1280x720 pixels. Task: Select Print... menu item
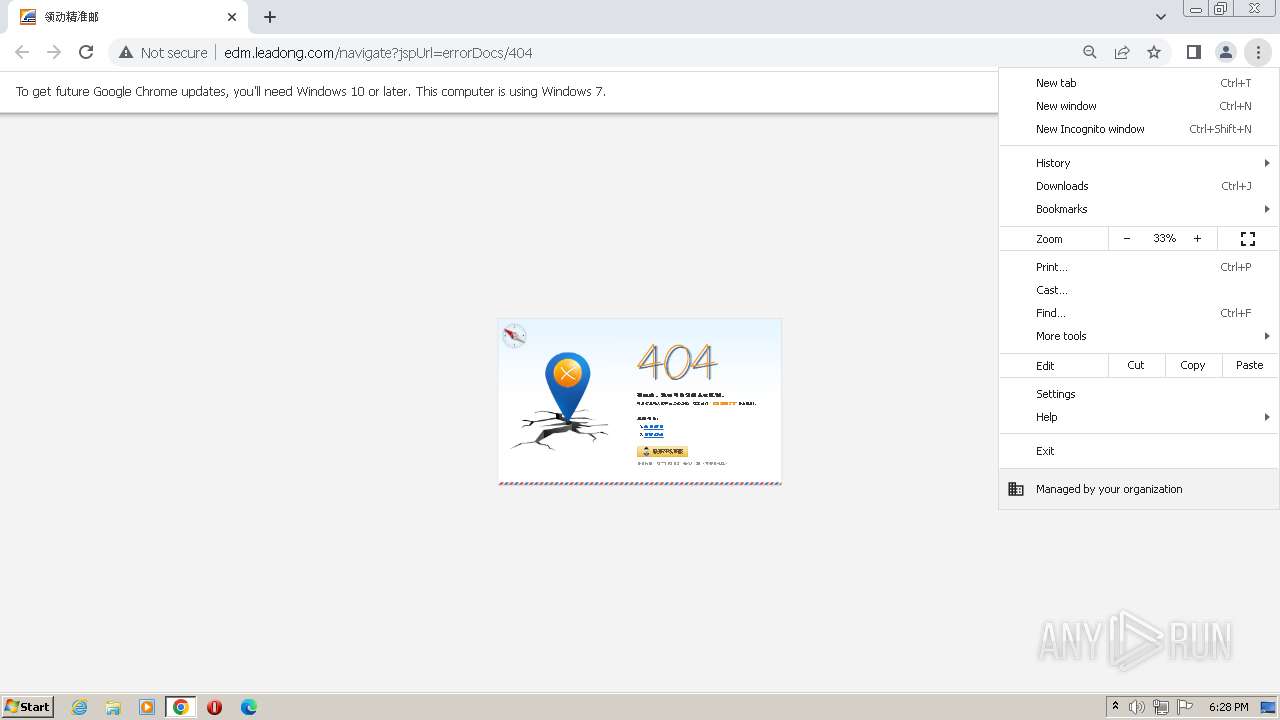pos(1139,267)
